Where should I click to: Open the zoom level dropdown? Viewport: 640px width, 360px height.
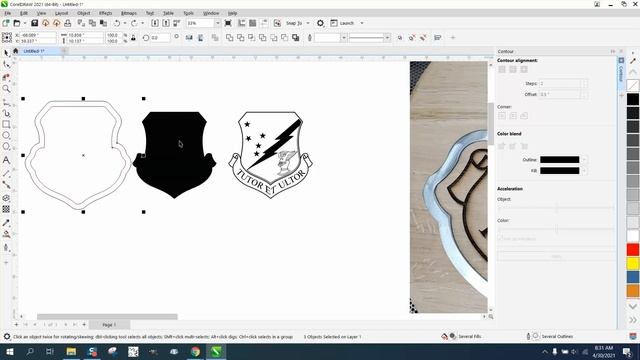[x=218, y=23]
